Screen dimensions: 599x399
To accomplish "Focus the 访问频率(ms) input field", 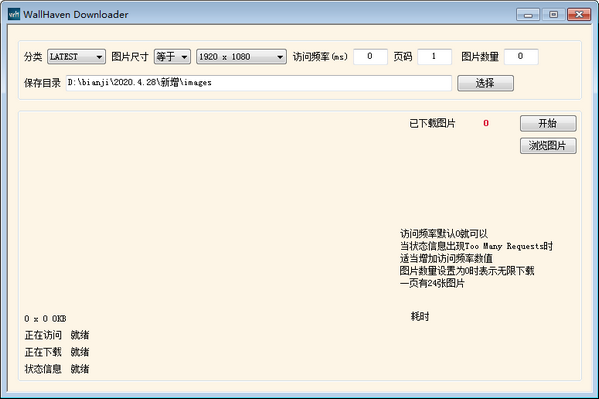I will pyautogui.click(x=370, y=57).
